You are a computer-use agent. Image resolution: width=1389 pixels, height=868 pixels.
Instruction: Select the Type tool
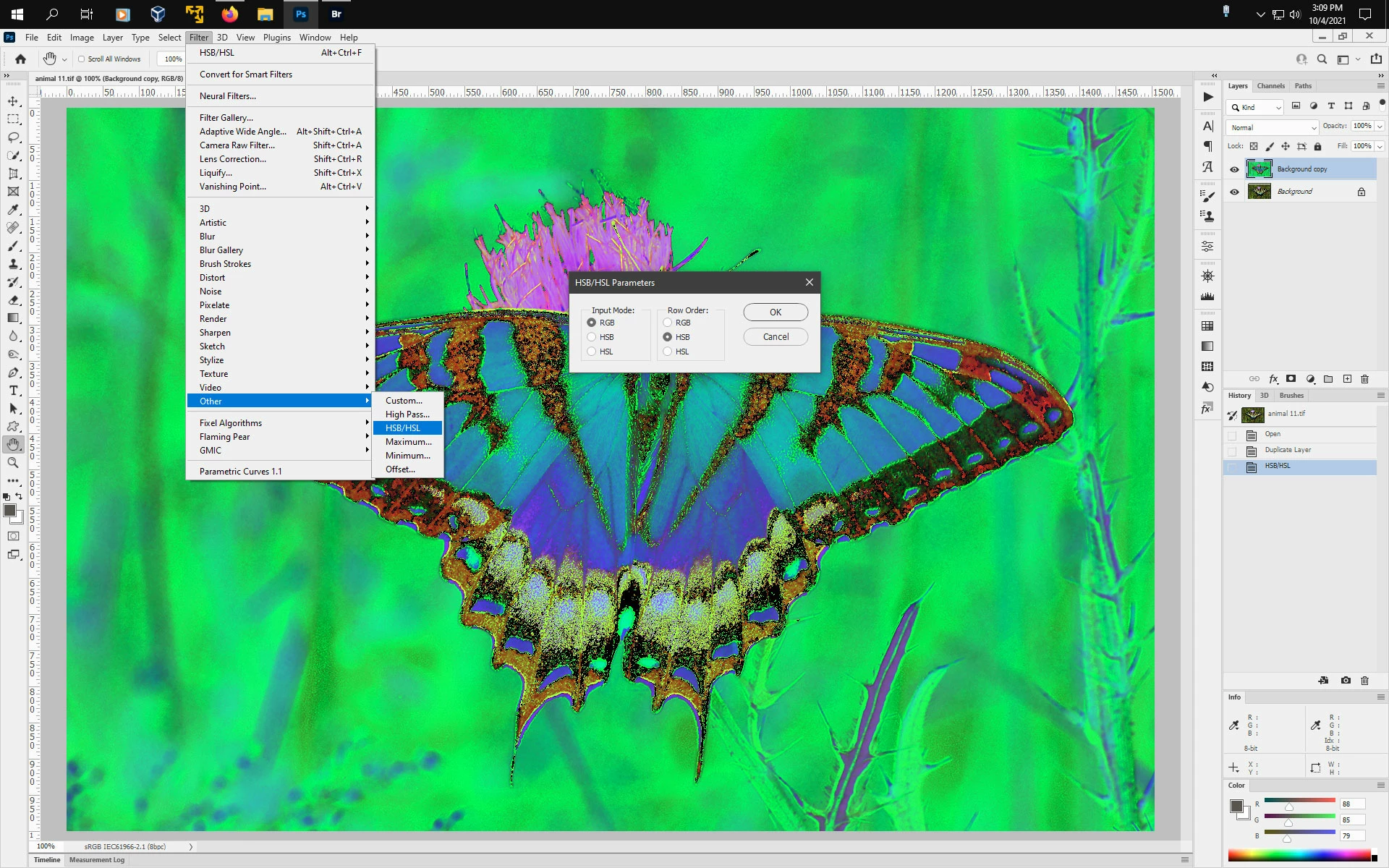click(13, 391)
